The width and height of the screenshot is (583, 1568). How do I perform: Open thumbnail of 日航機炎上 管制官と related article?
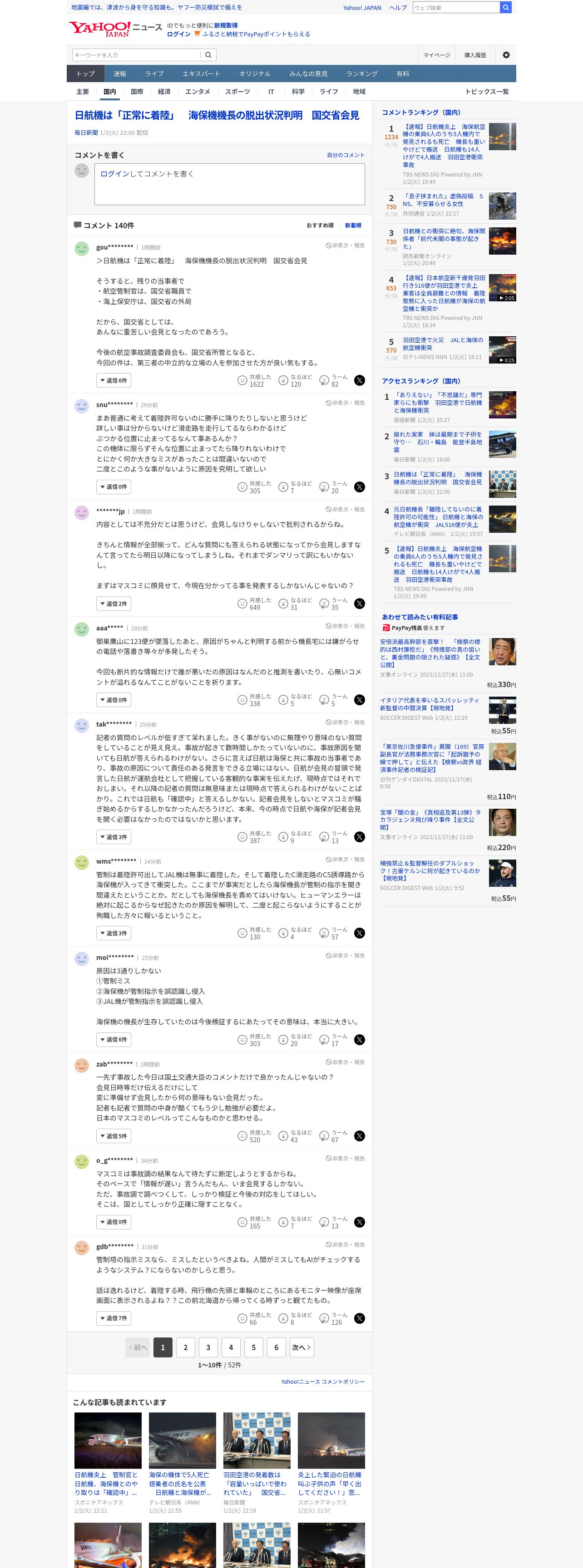click(x=108, y=1440)
